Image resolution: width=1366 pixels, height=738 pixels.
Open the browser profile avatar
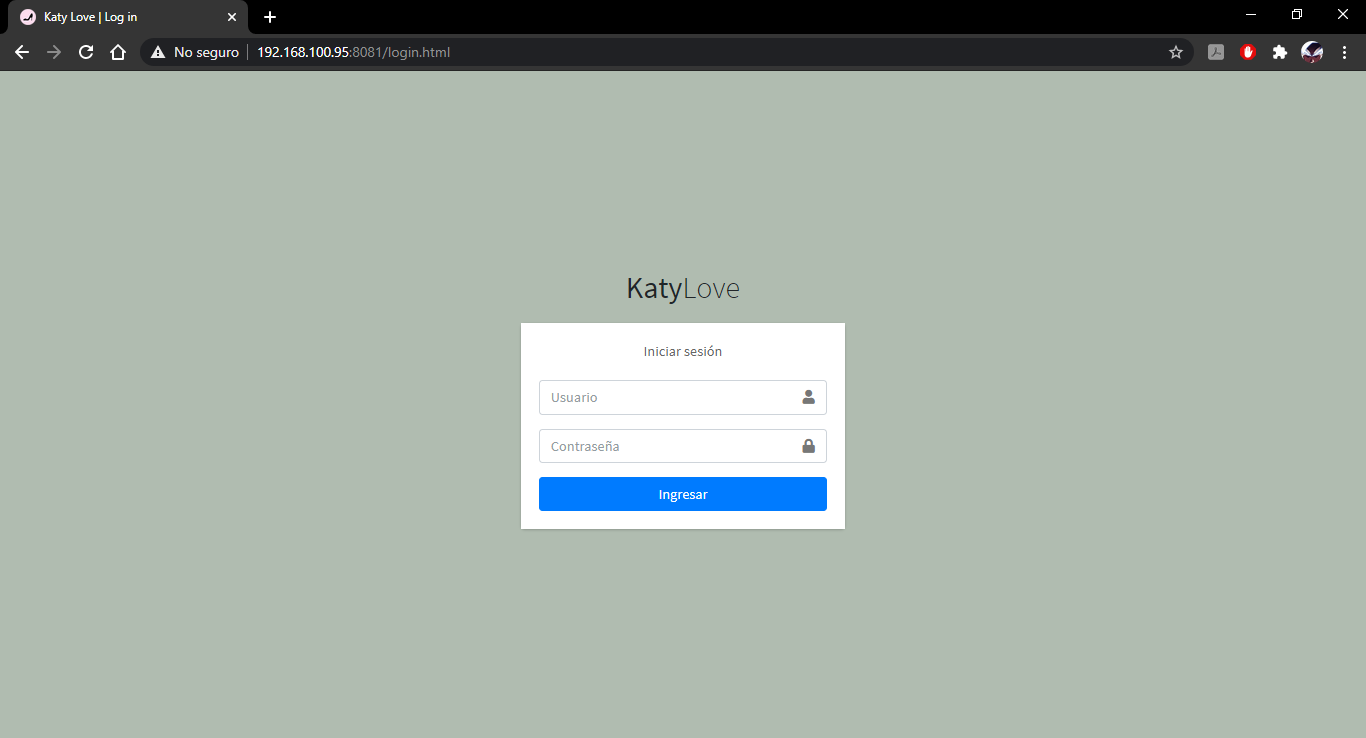coord(1312,52)
